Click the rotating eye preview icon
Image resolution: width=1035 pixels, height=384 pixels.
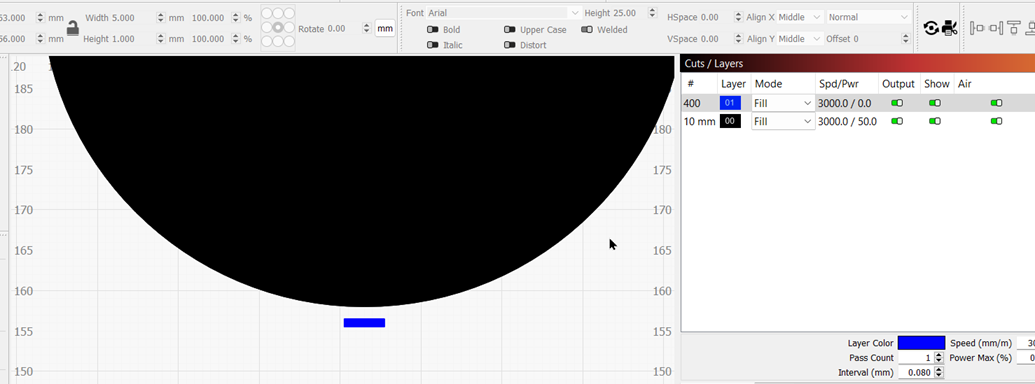tap(931, 28)
